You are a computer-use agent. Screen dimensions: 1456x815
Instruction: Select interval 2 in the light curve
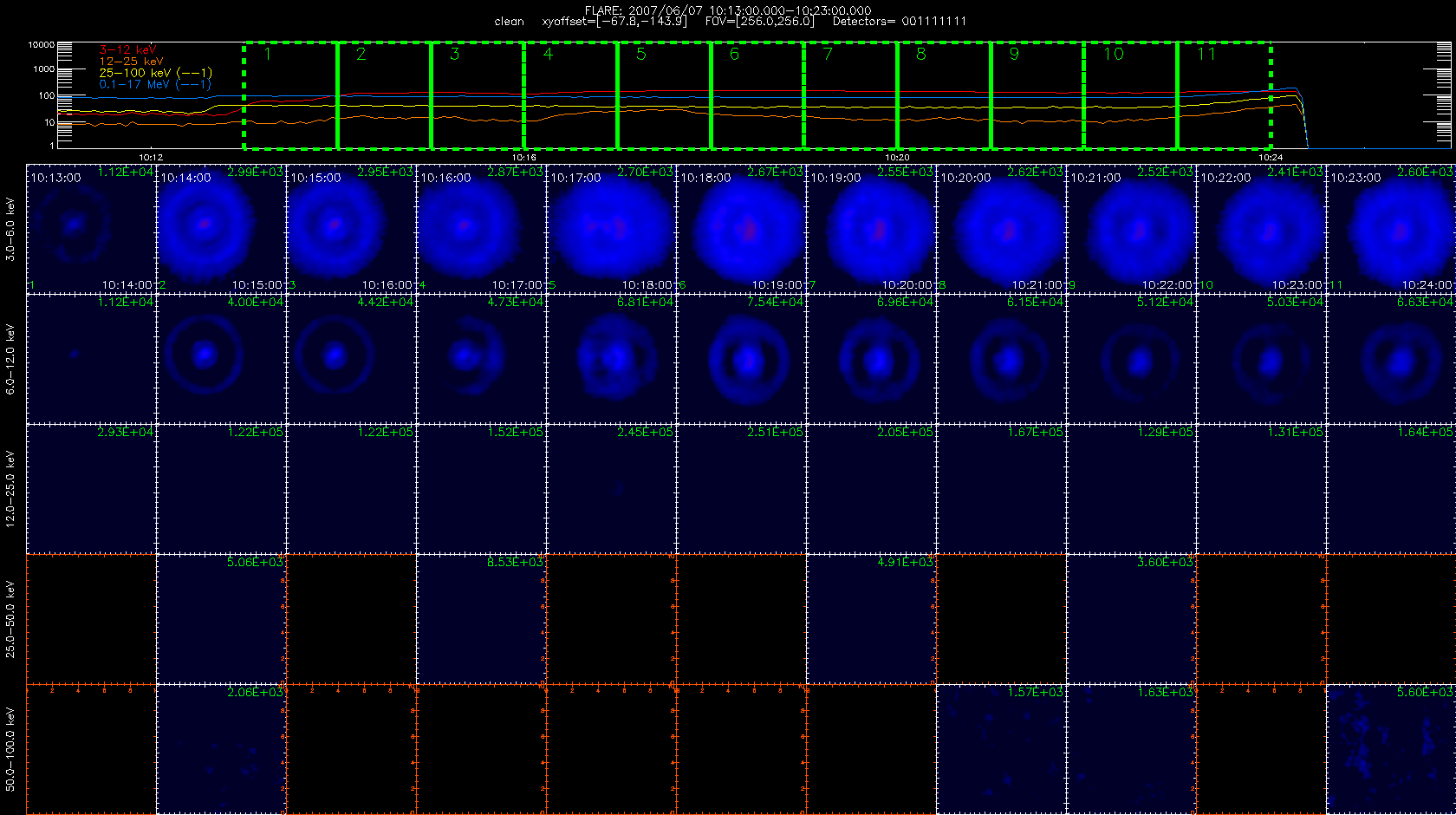[x=384, y=95]
